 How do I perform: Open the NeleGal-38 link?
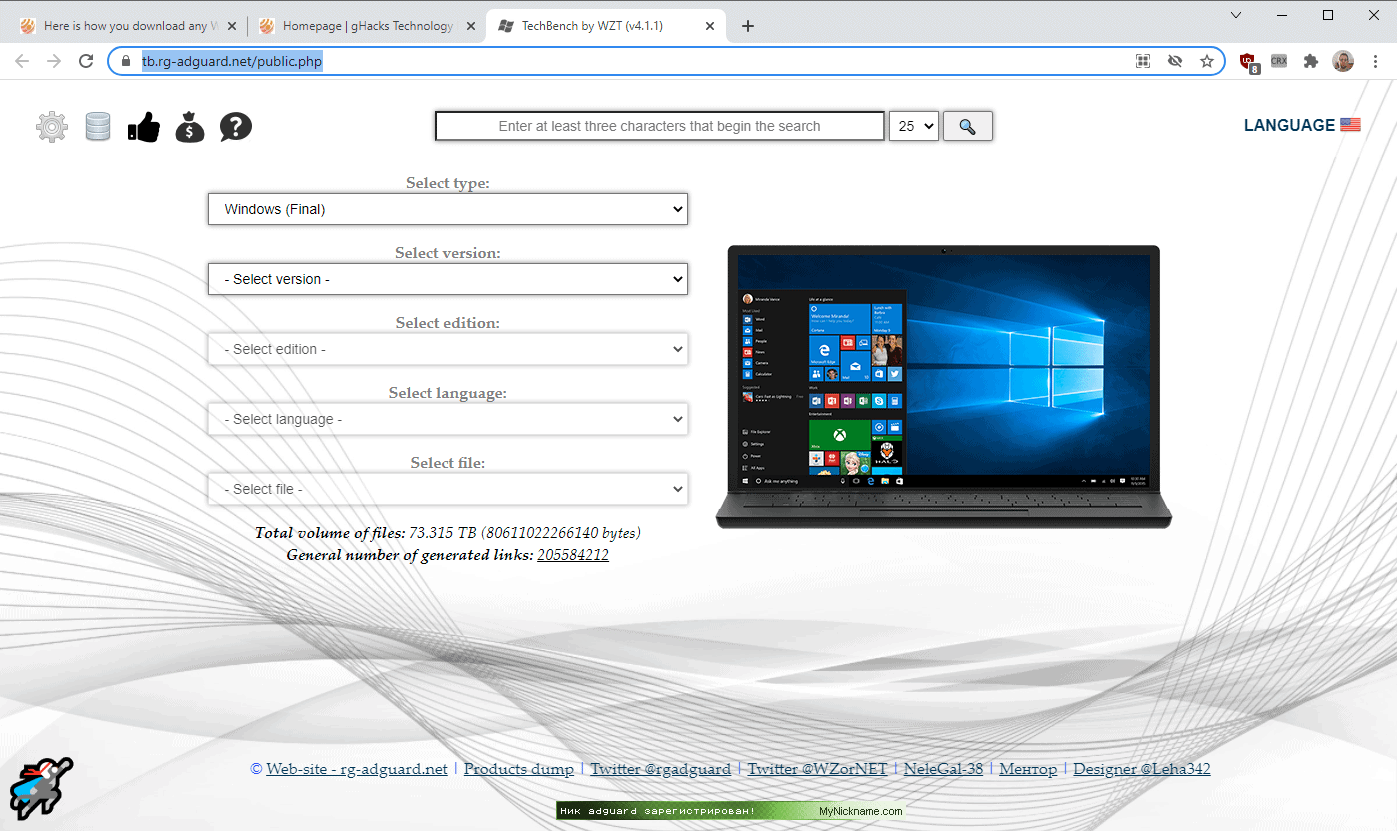coord(944,769)
